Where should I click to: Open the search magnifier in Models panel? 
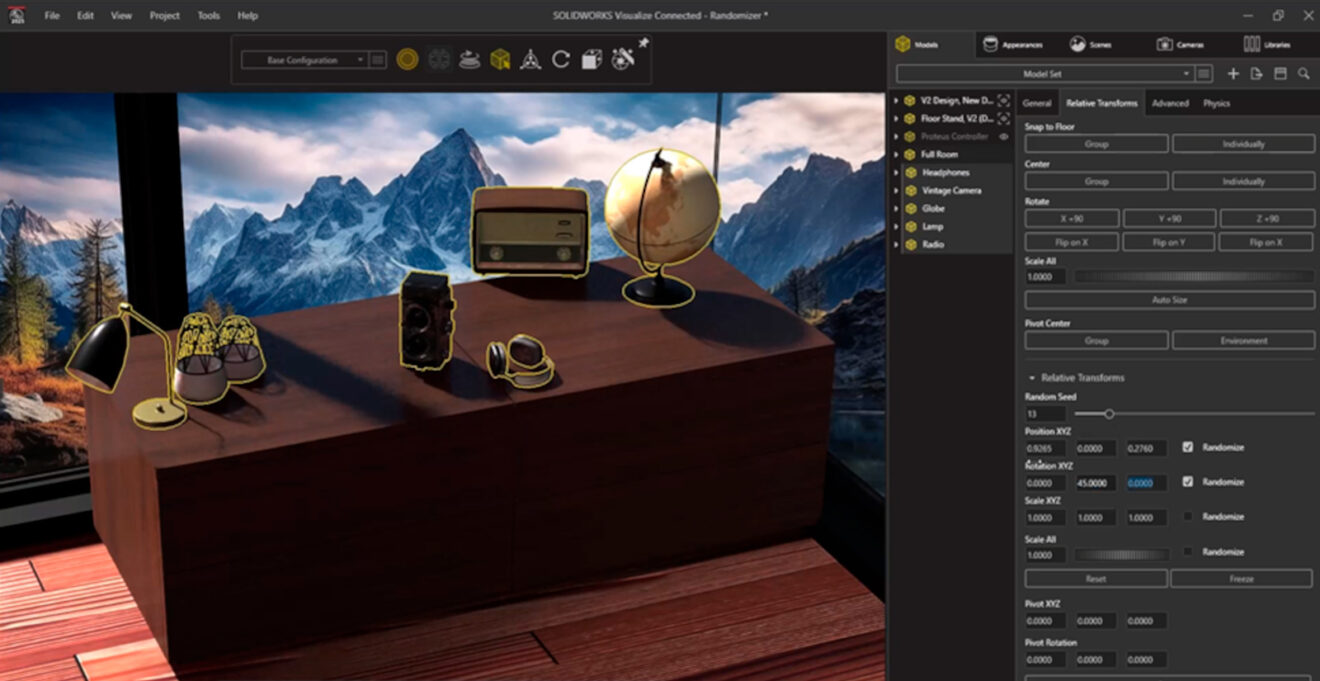tap(1304, 74)
